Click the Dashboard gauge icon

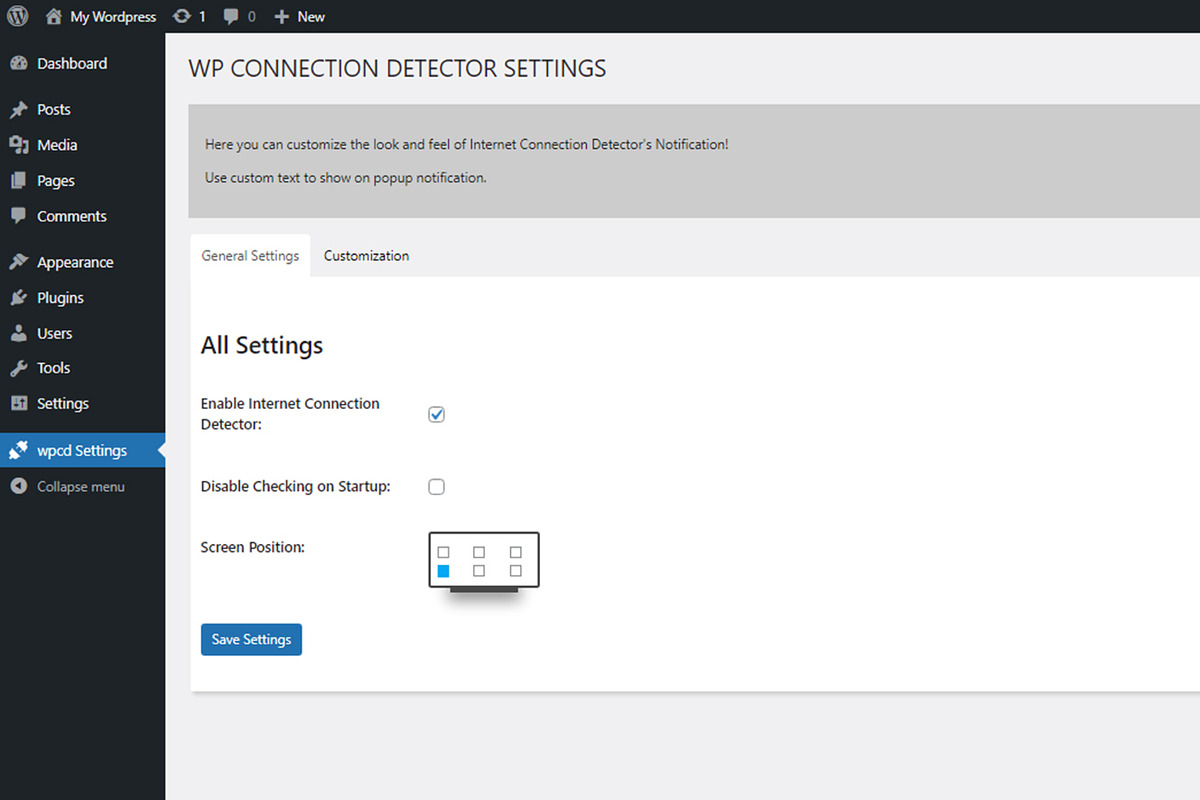coord(18,63)
